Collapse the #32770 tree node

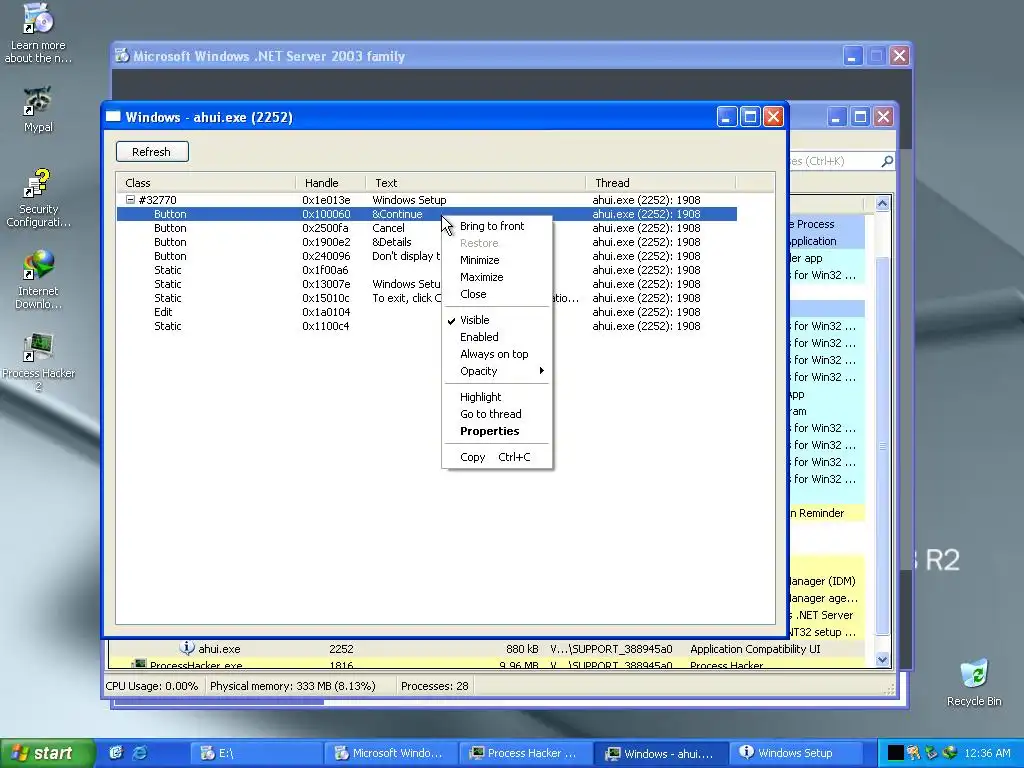tap(130, 200)
